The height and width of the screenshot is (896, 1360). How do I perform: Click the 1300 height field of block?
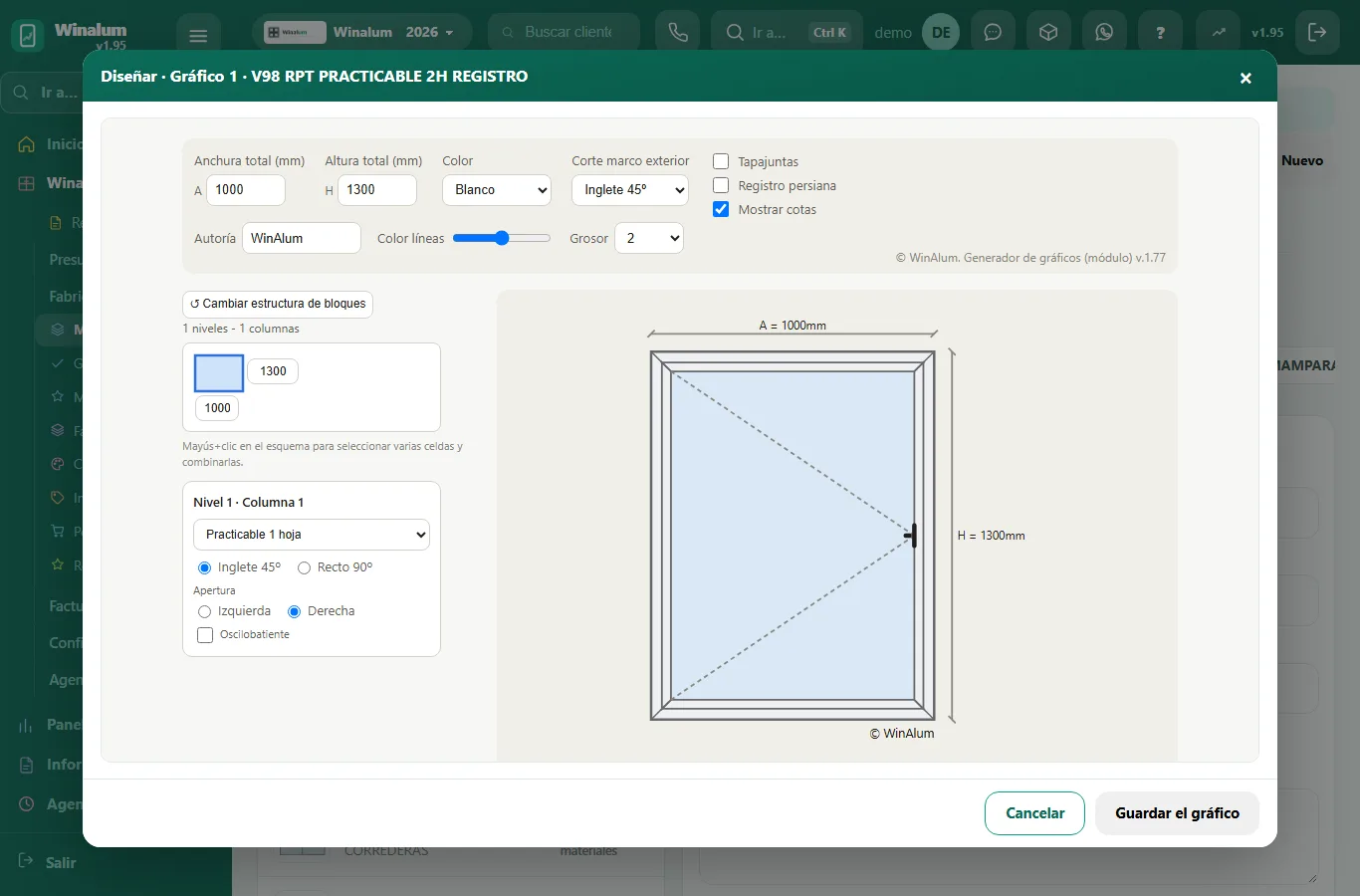coord(273,371)
